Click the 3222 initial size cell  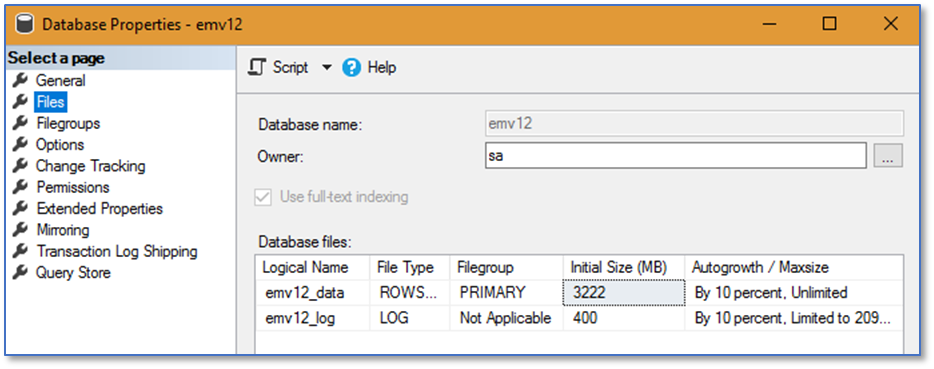point(624,293)
